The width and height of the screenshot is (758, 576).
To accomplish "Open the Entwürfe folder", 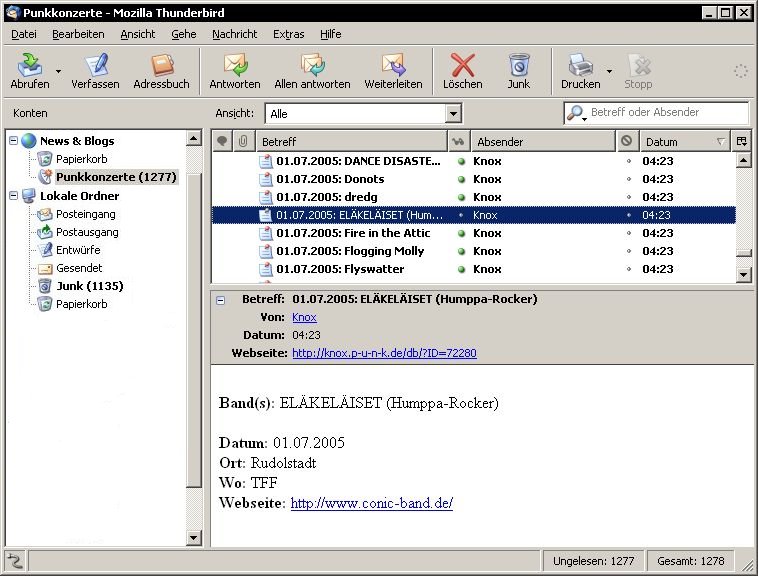I will [78, 250].
